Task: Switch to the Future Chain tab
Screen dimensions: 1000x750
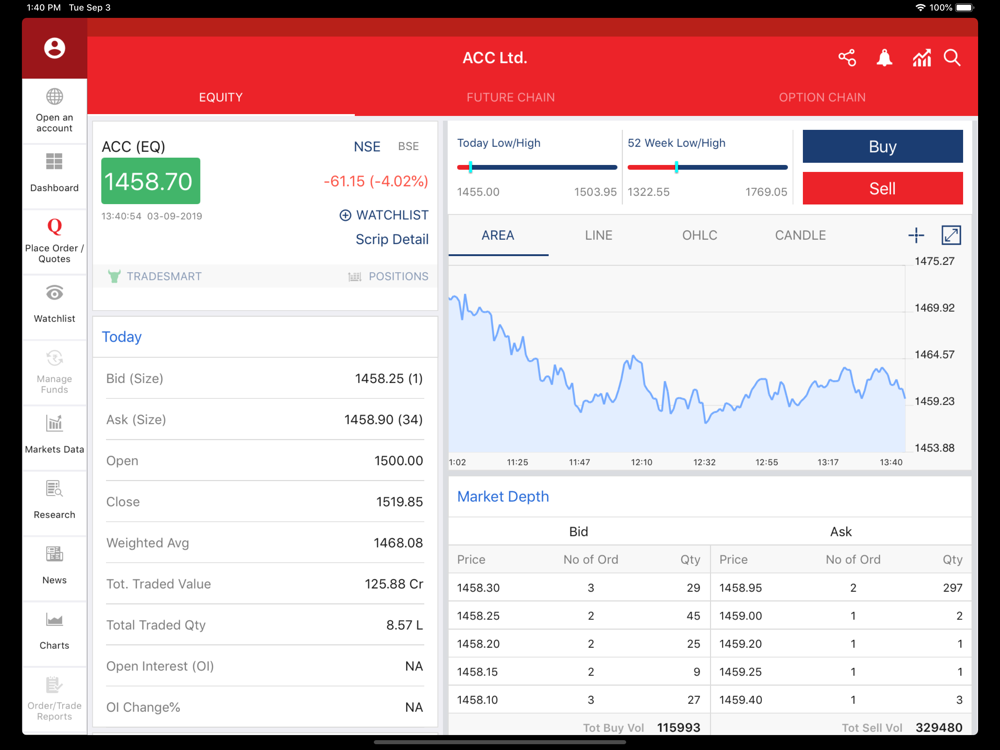Action: 510,98
